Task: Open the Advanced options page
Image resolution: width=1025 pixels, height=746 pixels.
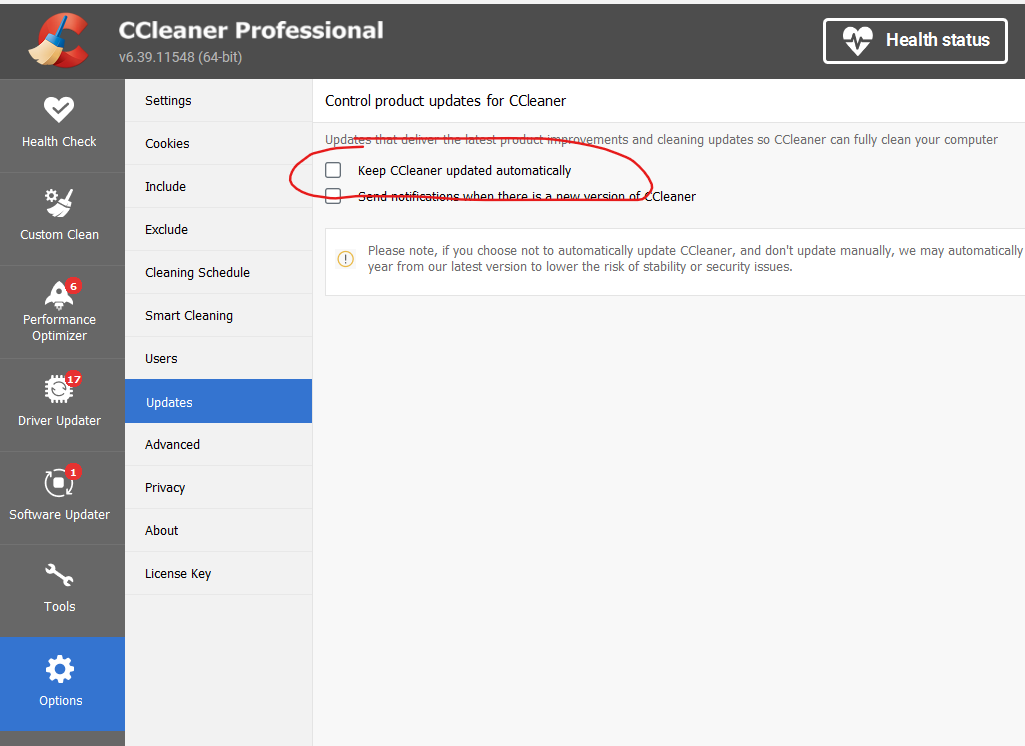Action: [172, 445]
